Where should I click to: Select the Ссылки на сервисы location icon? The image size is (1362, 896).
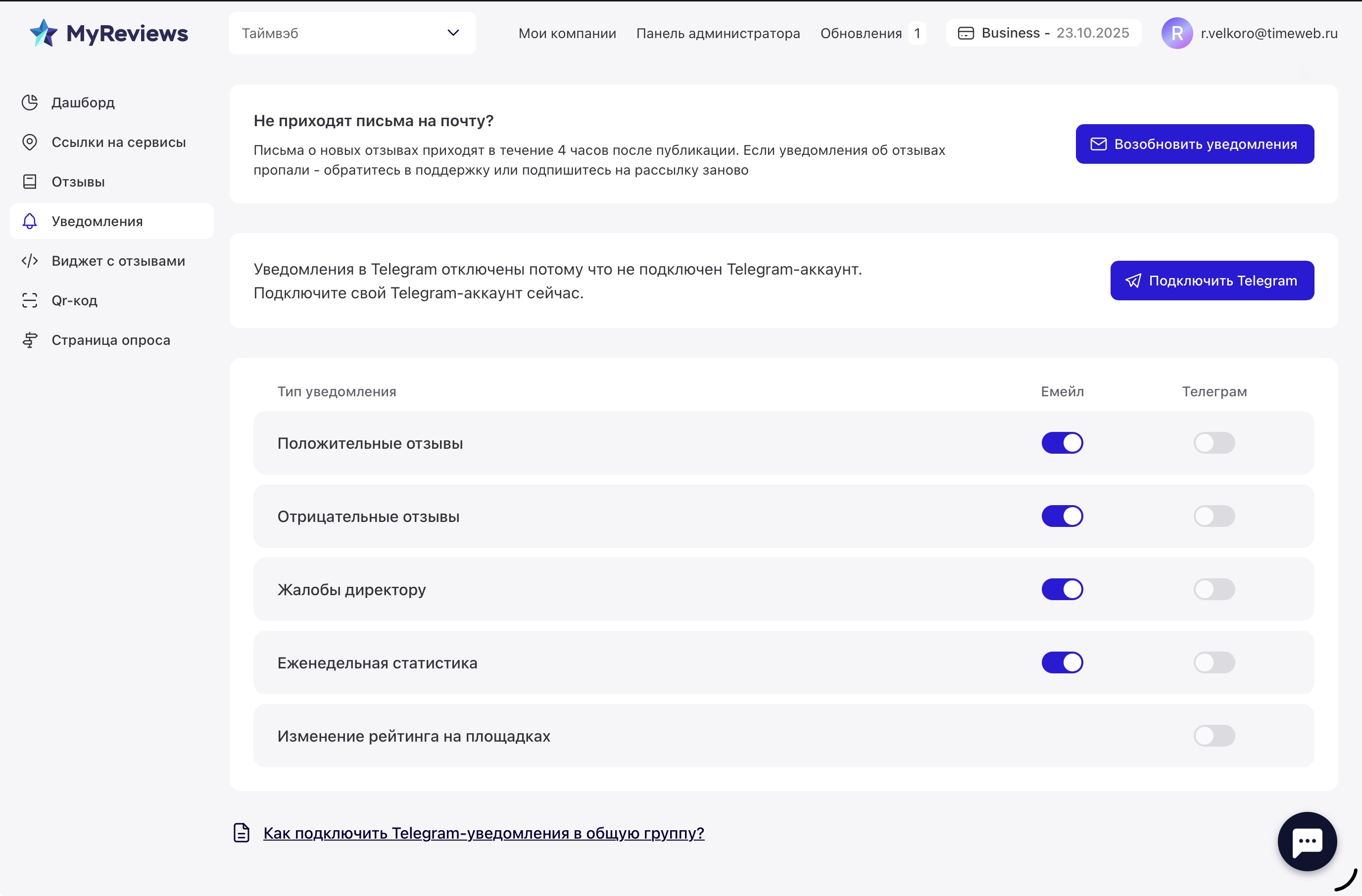click(30, 142)
